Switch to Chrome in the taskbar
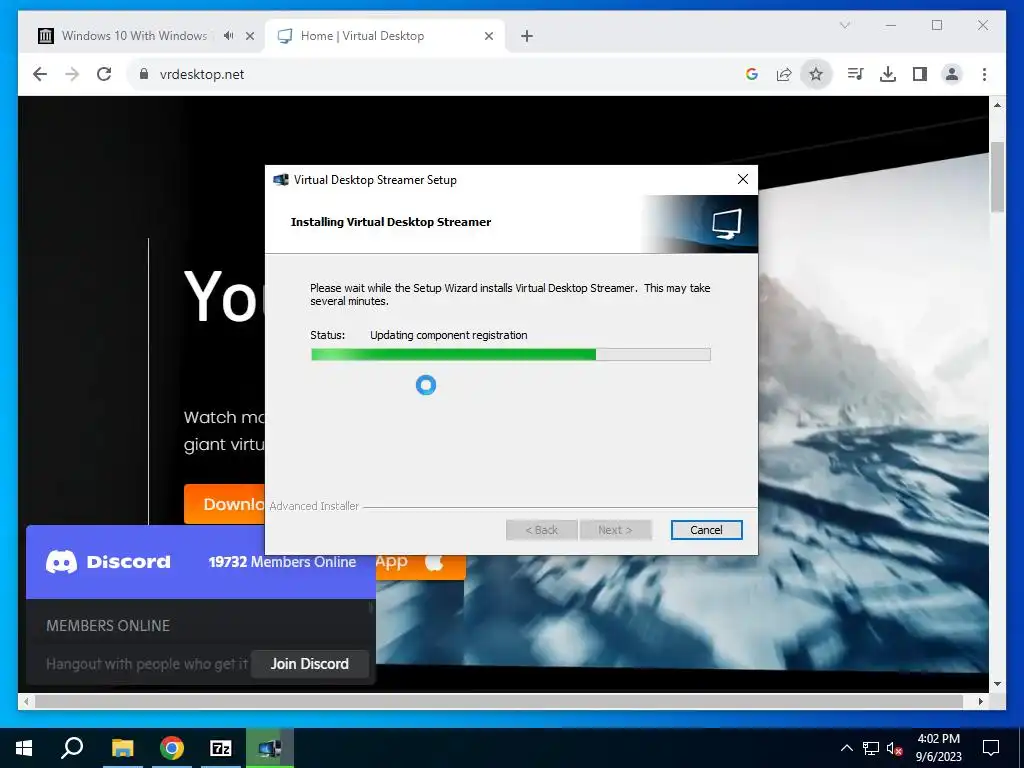This screenshot has width=1024, height=768. point(172,748)
